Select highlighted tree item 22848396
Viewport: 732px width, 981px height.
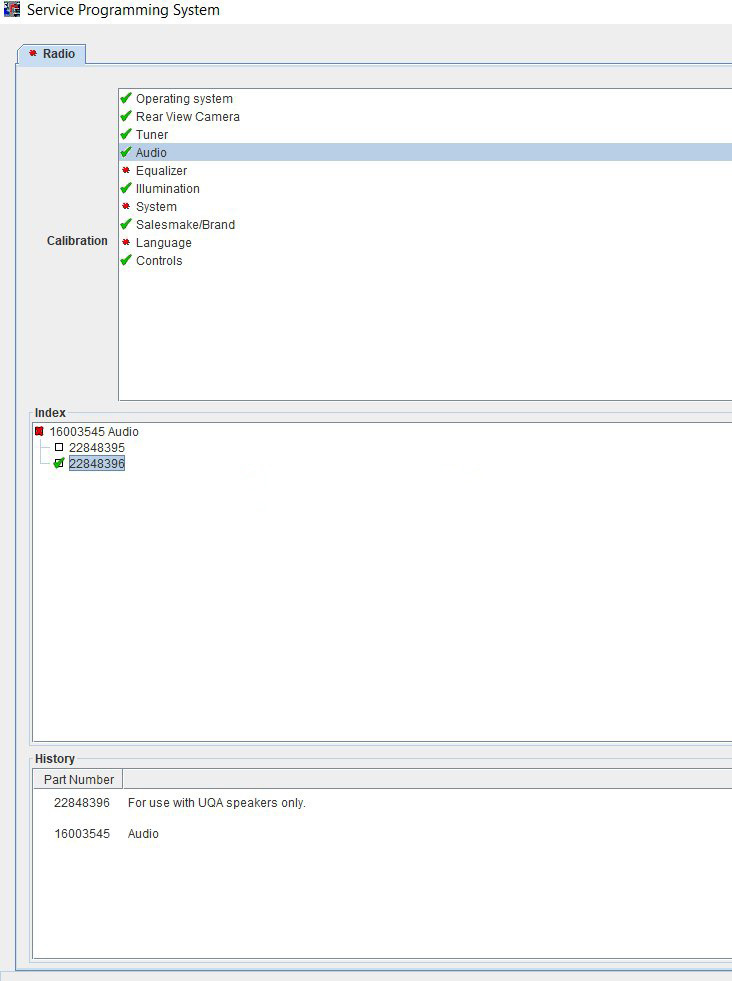click(97, 464)
